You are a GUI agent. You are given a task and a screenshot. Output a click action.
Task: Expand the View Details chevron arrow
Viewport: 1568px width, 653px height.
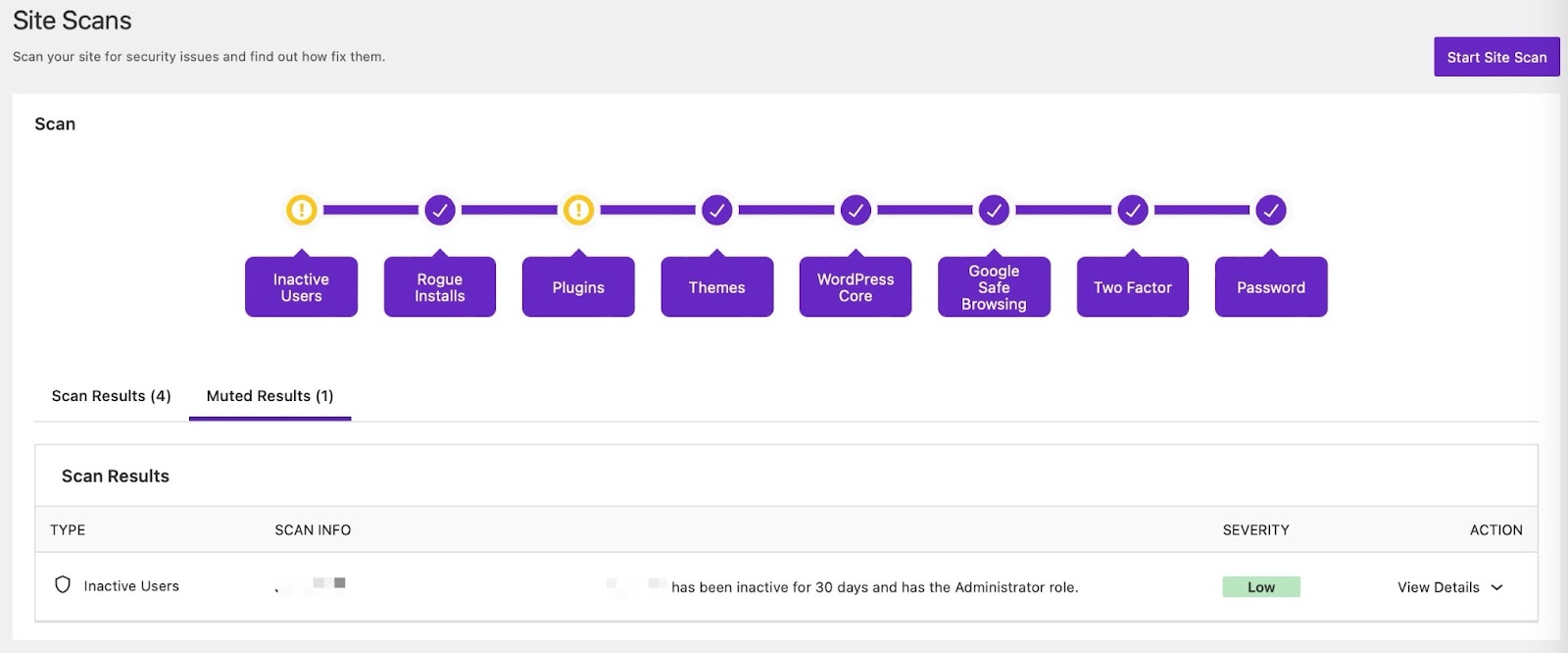point(1496,587)
